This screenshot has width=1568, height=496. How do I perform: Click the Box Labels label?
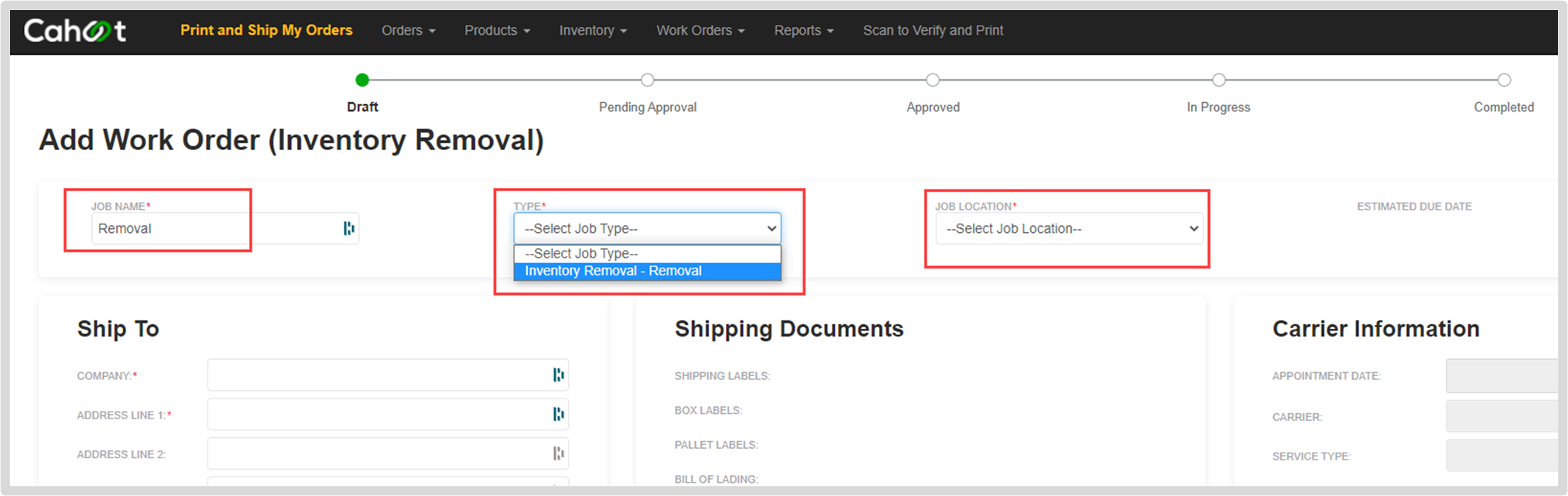[708, 410]
